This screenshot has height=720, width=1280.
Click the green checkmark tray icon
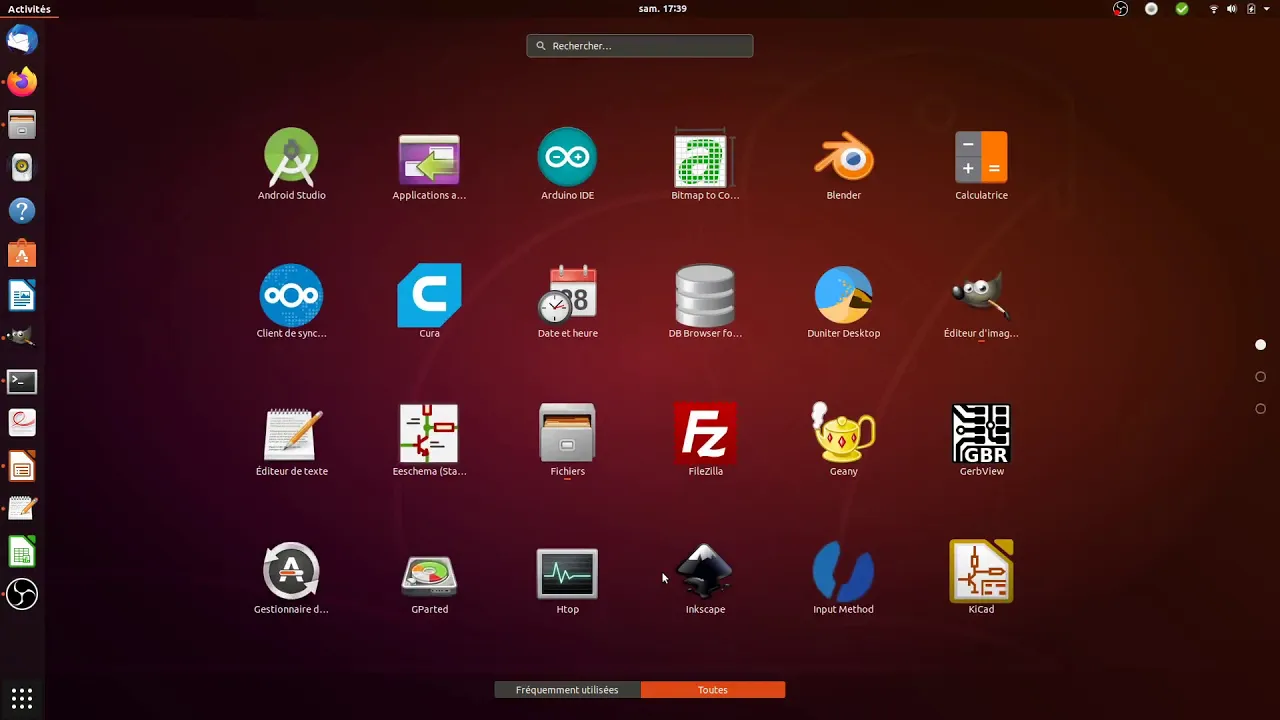click(1182, 9)
